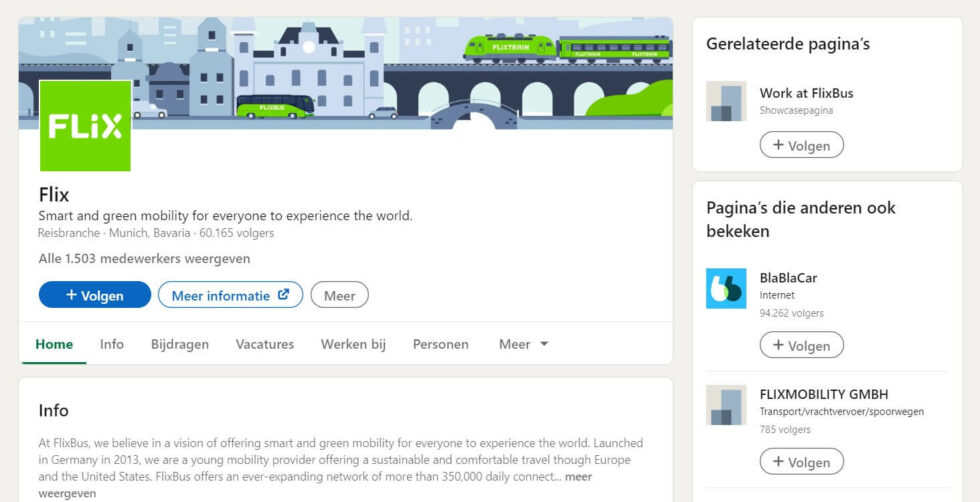The width and height of the screenshot is (980, 502).
Task: Click the FLIXMOBILITY GMBH placeholder logo
Action: tap(726, 405)
